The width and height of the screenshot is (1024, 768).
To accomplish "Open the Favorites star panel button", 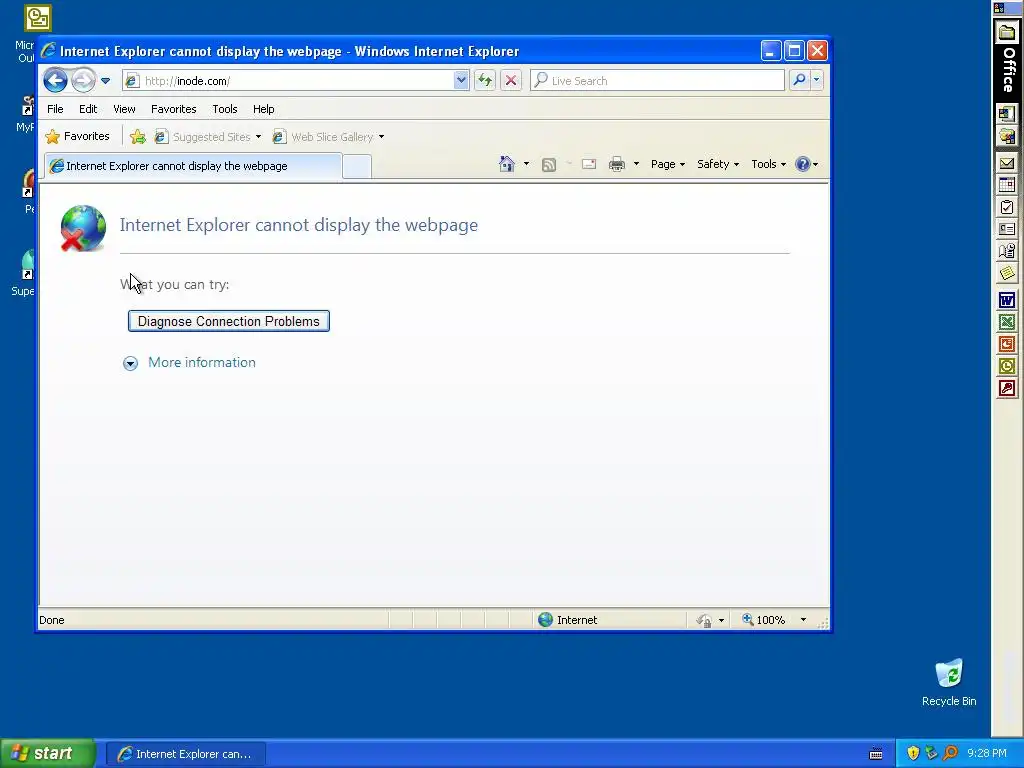I will (77, 136).
